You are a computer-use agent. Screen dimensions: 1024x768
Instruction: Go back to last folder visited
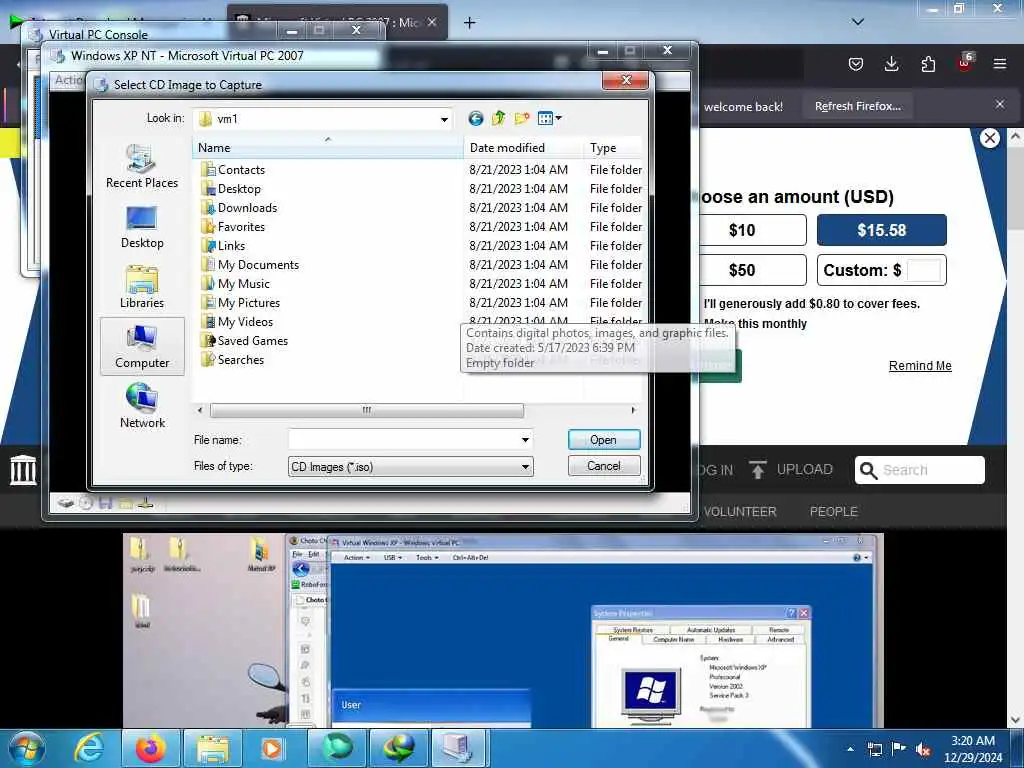pyautogui.click(x=475, y=118)
